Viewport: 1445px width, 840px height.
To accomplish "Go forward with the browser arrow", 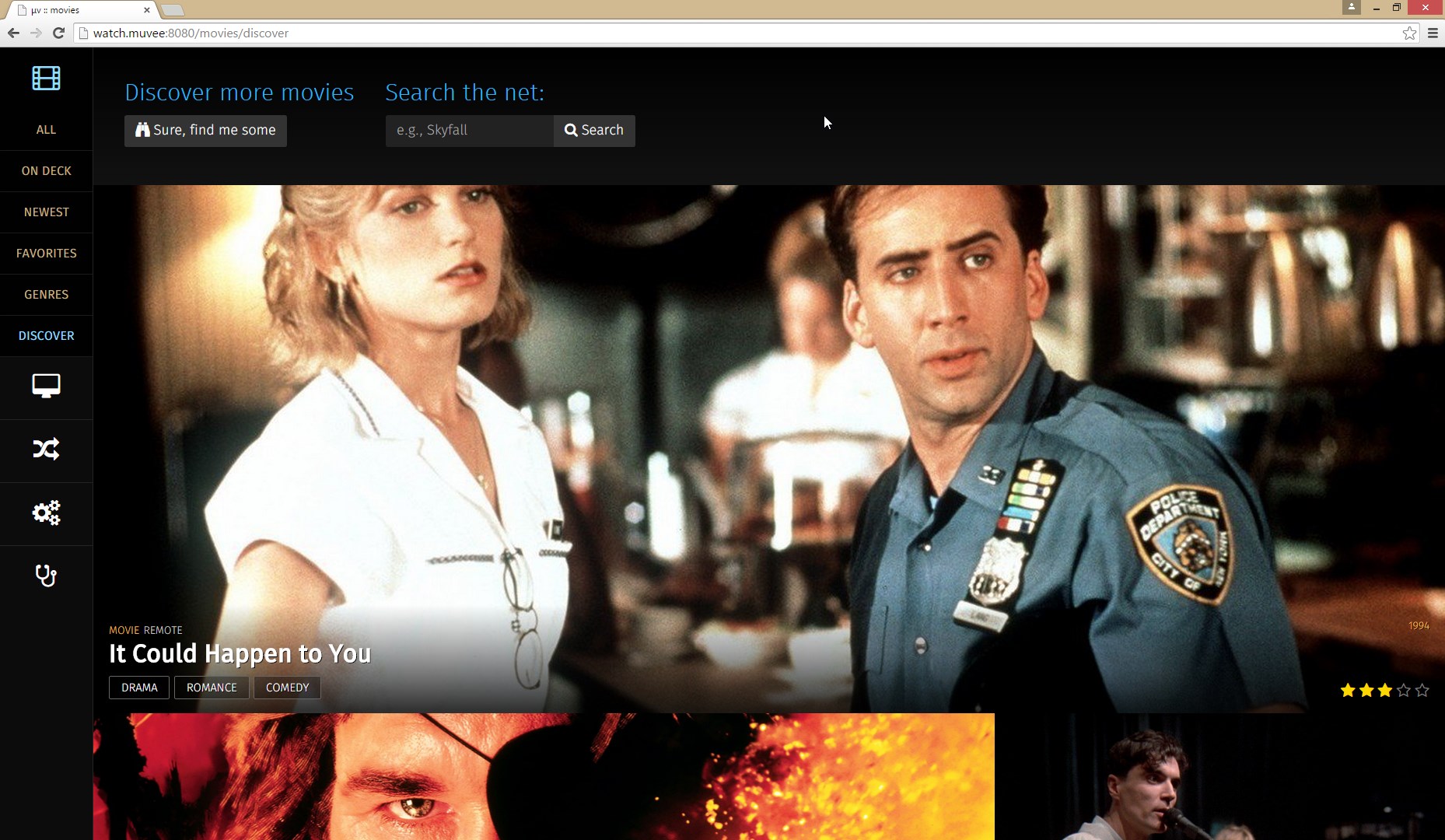I will tap(36, 33).
